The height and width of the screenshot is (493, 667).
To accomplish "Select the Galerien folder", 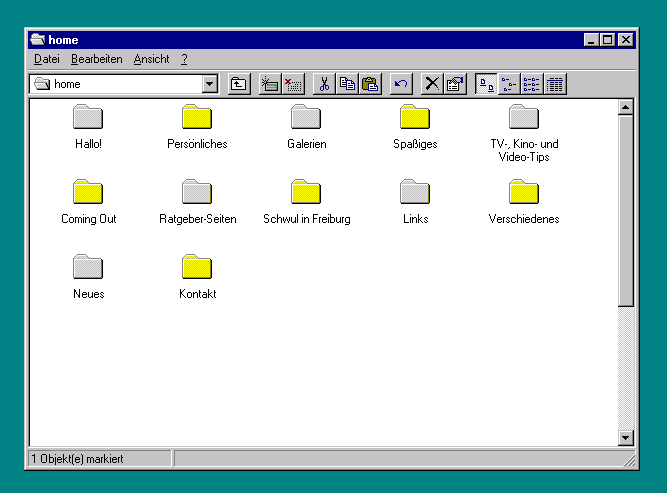I will click(x=306, y=127).
